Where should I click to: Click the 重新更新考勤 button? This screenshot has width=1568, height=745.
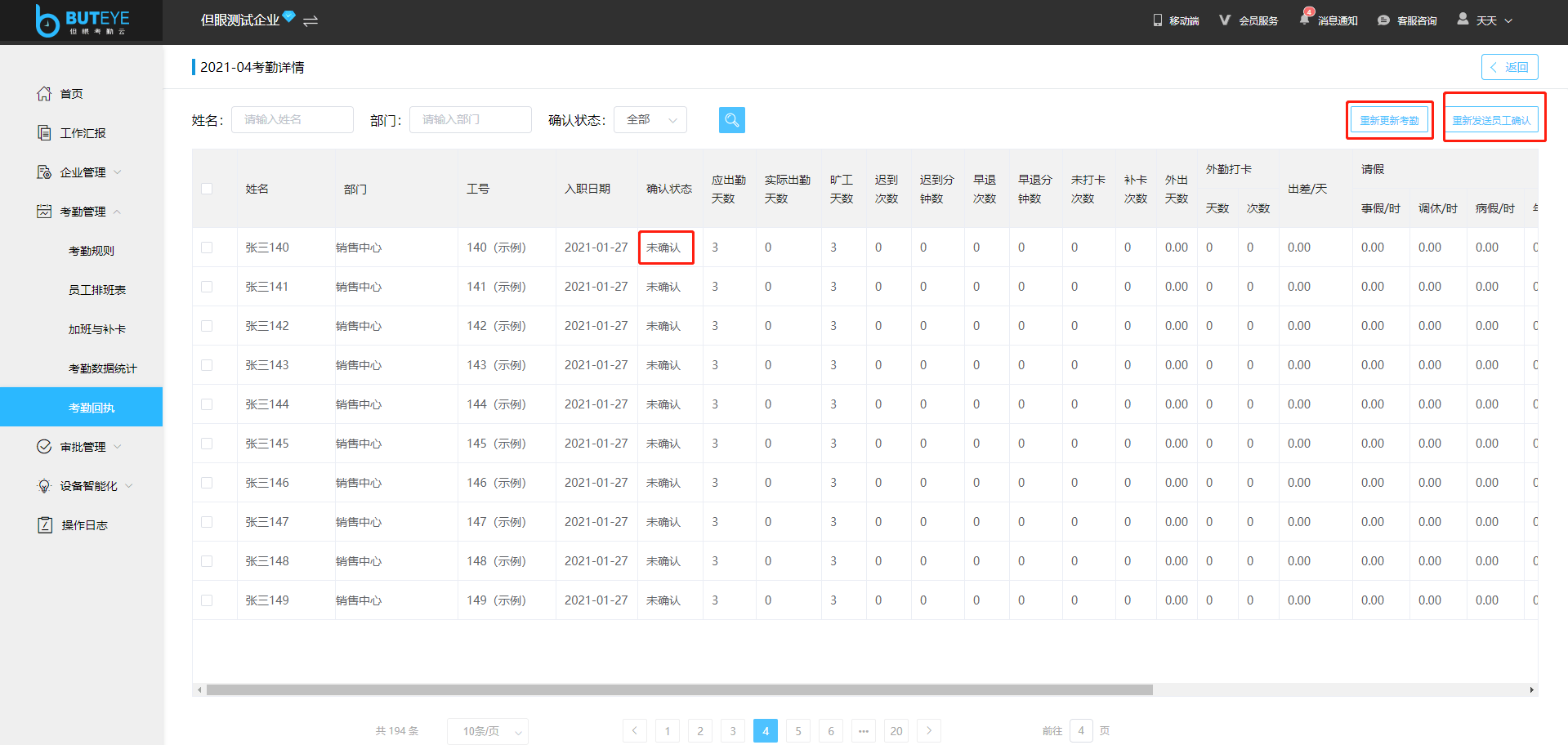click(x=1389, y=119)
